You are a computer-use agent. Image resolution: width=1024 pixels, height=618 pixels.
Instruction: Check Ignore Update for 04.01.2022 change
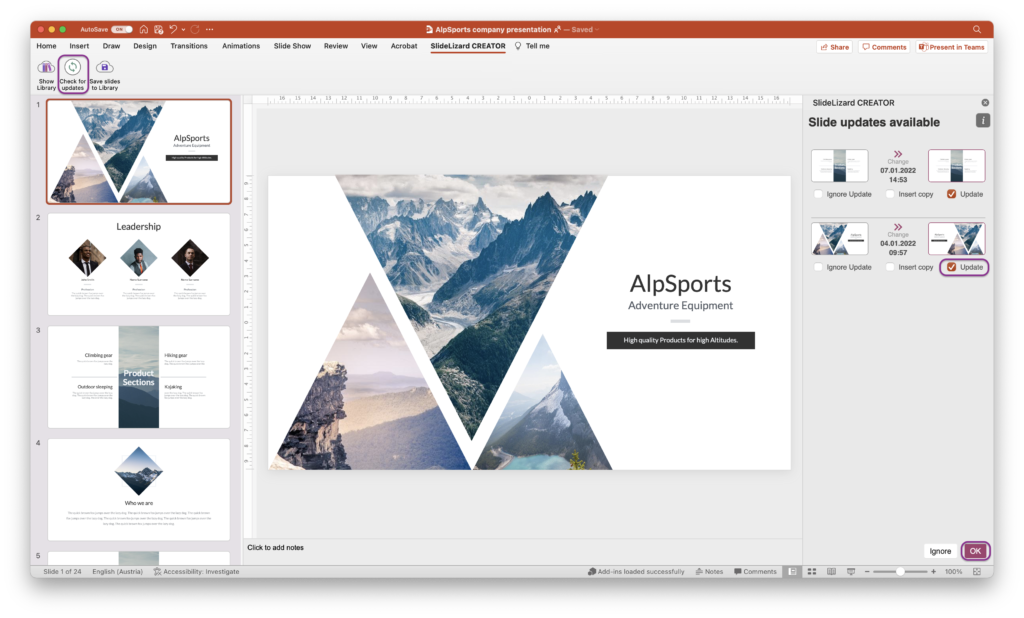pyautogui.click(x=818, y=267)
